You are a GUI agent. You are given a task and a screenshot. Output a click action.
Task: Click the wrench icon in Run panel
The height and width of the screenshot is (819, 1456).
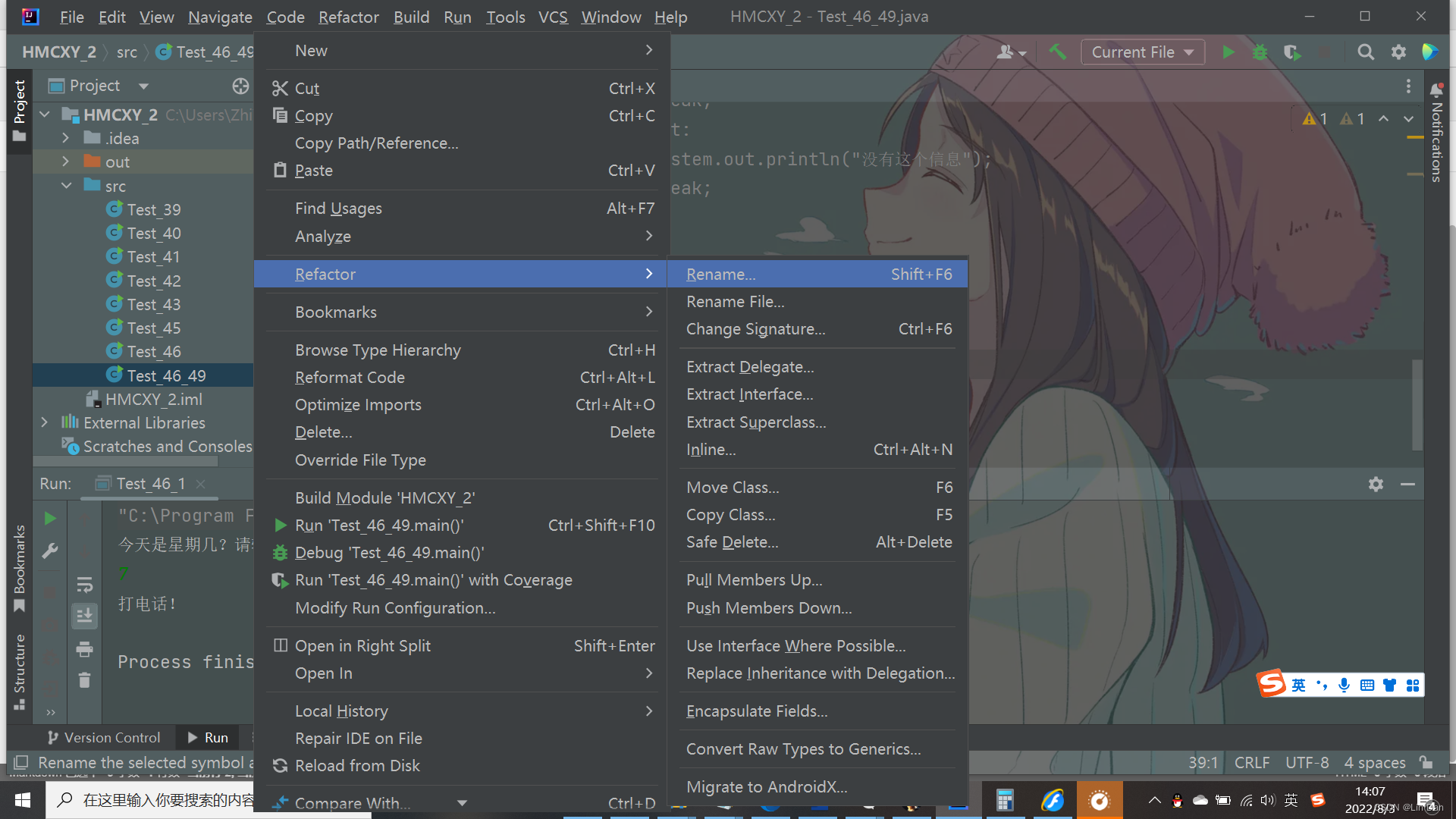pyautogui.click(x=50, y=551)
